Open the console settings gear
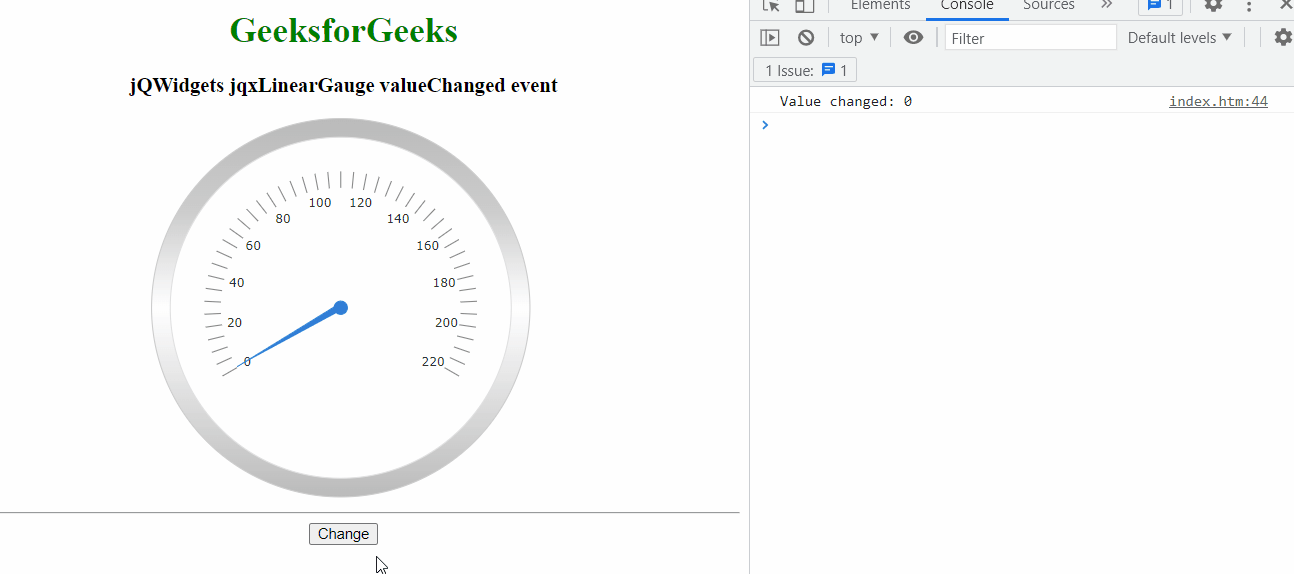 1283,38
